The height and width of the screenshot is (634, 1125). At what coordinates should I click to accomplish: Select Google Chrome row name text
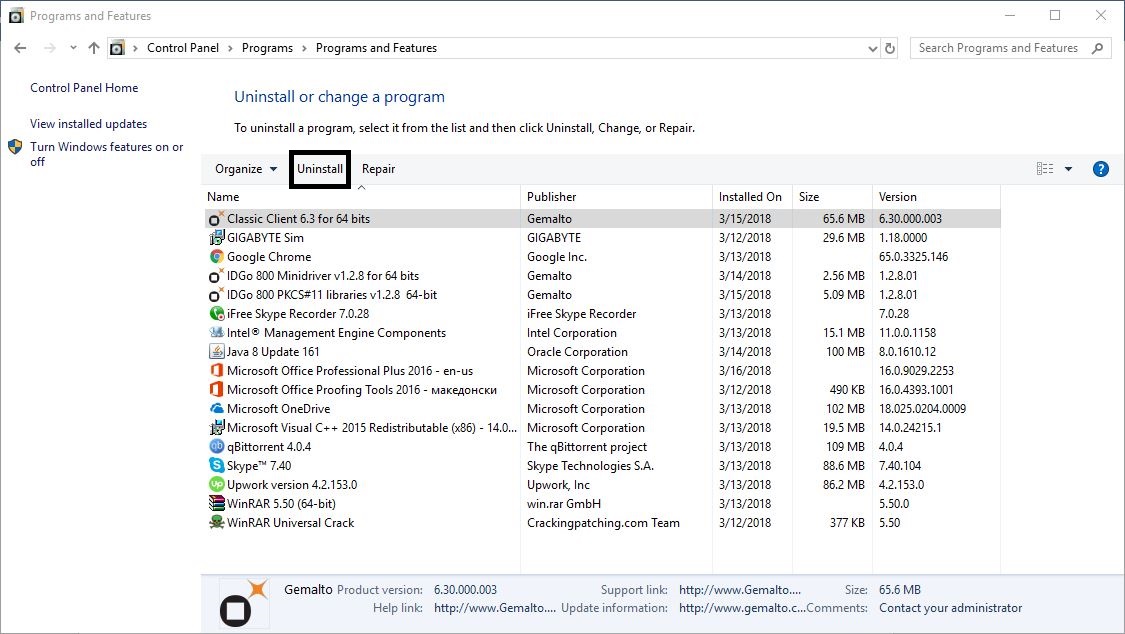269,256
